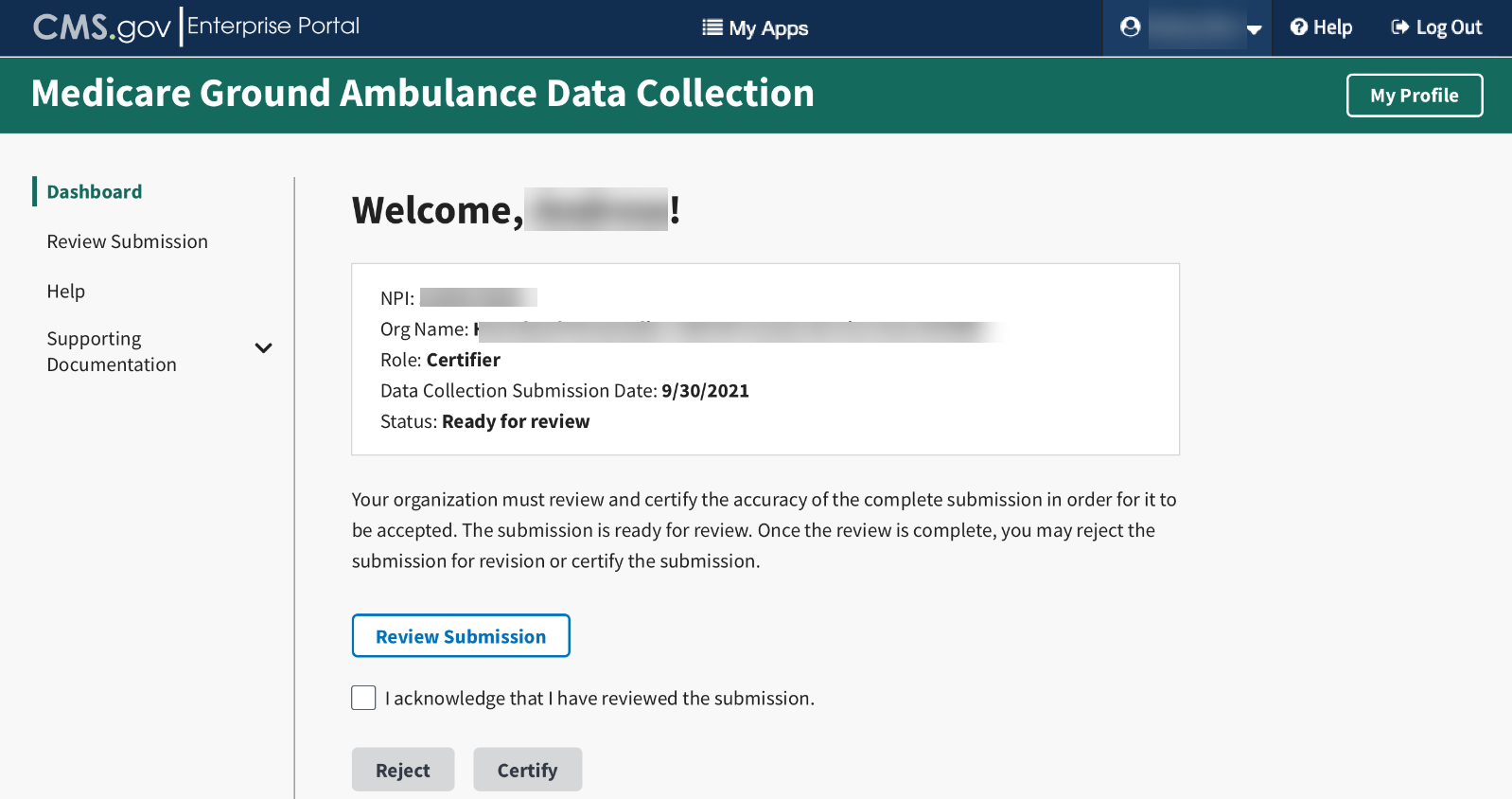Click the Reject button

403,770
